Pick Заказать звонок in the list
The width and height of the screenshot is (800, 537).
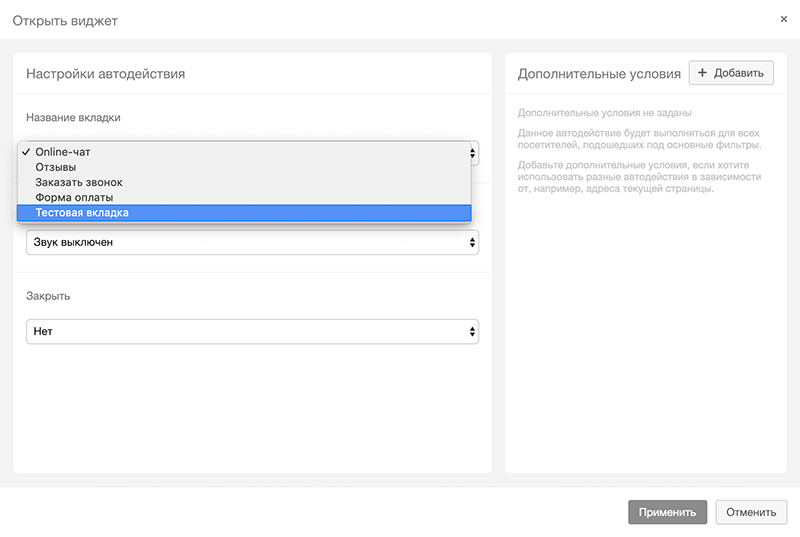click(x=244, y=183)
